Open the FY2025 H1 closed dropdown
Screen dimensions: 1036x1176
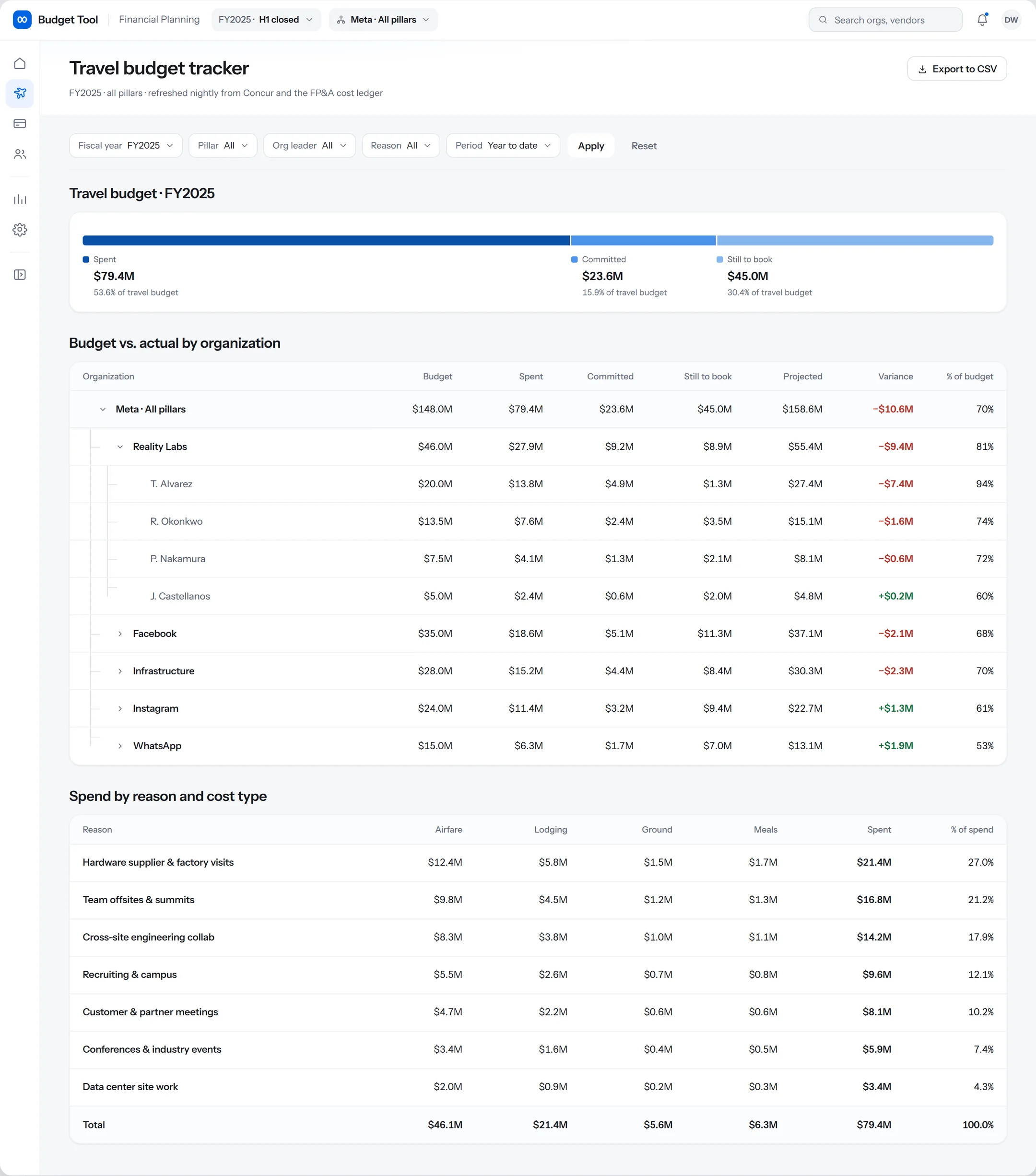(x=266, y=20)
